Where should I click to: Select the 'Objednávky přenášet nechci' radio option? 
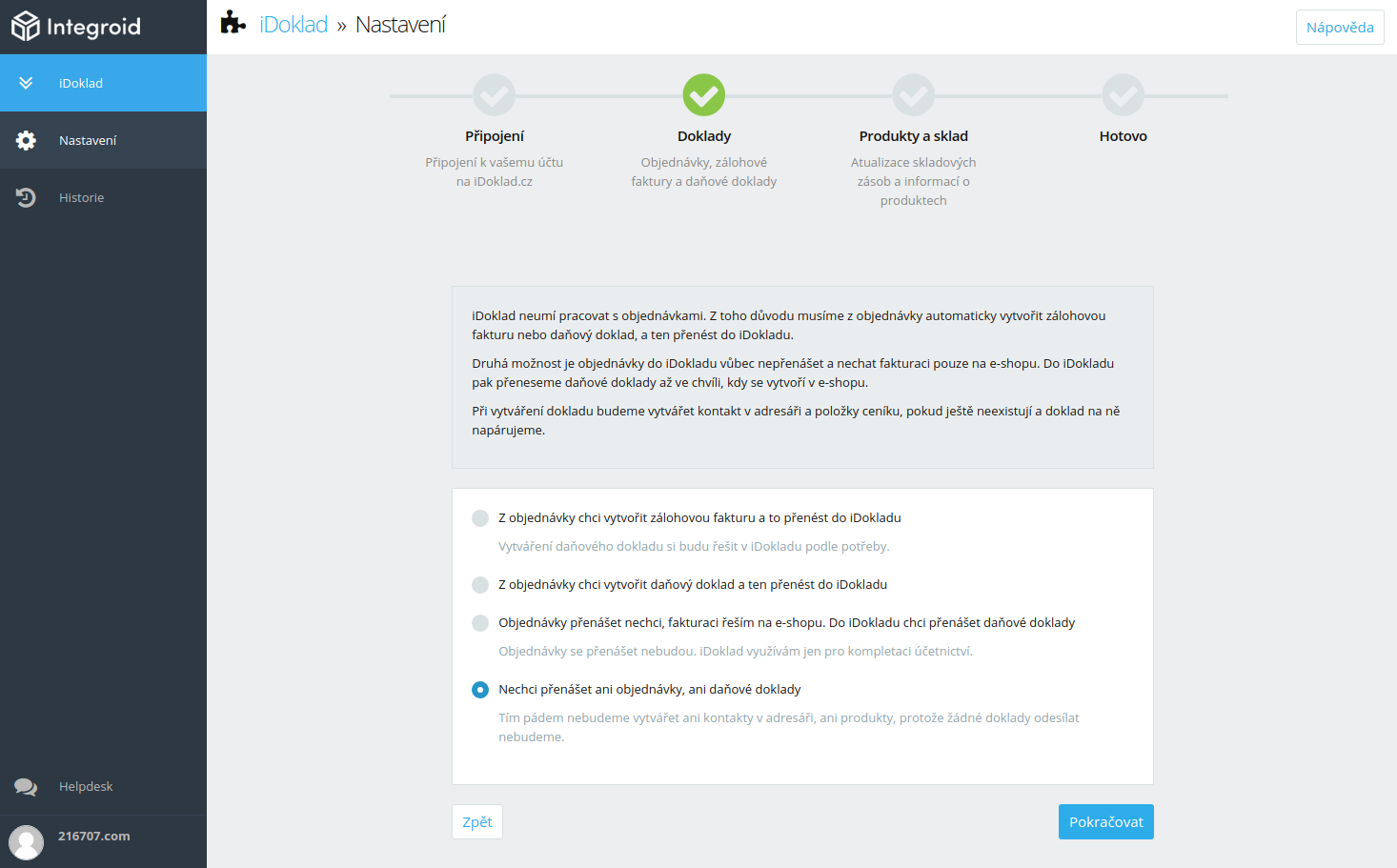480,623
